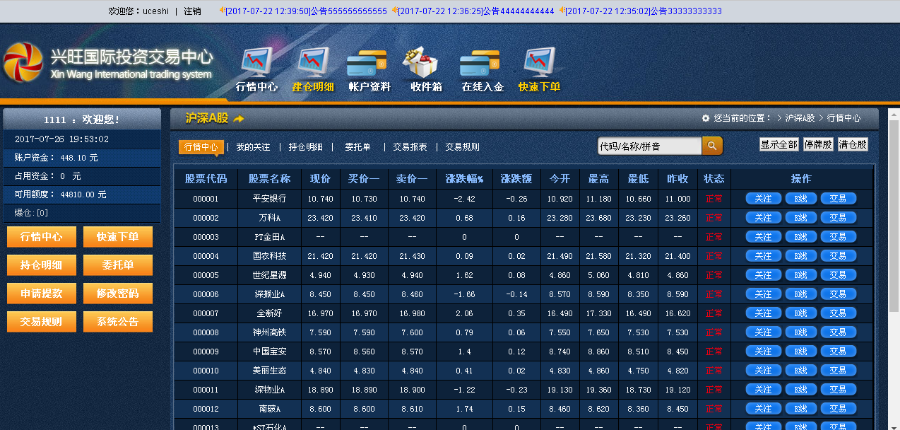Click the 注销 logout link

[193, 10]
